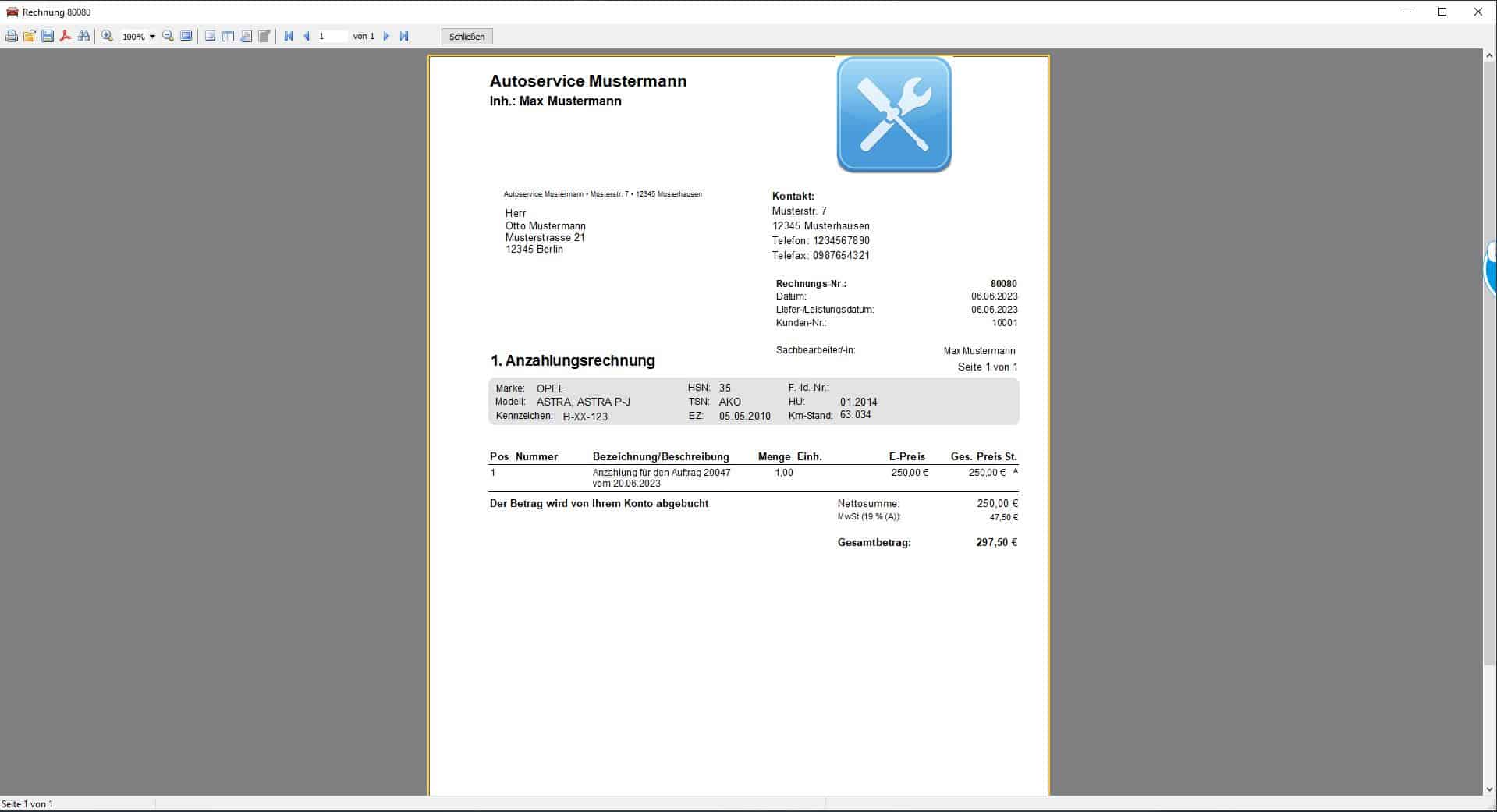Screen dimensions: 1497x812
Task: Toggle outline panel icon in toolbar
Action: coord(210,36)
